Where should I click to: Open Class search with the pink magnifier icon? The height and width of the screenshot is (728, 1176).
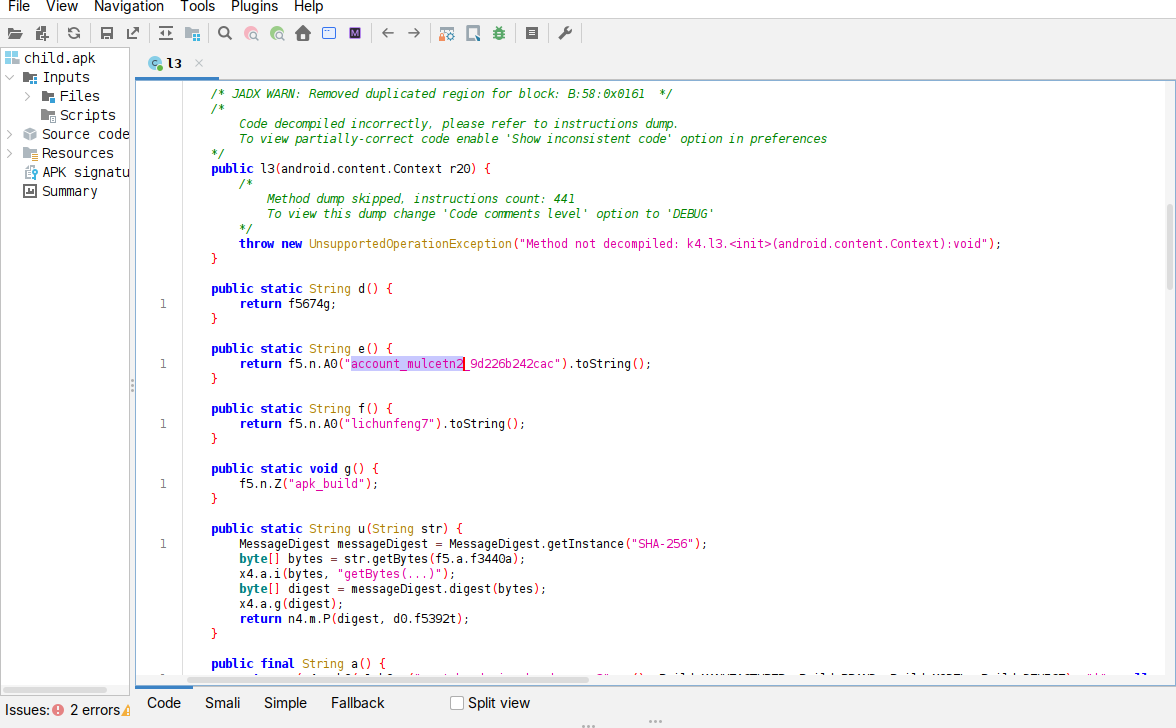tap(251, 33)
